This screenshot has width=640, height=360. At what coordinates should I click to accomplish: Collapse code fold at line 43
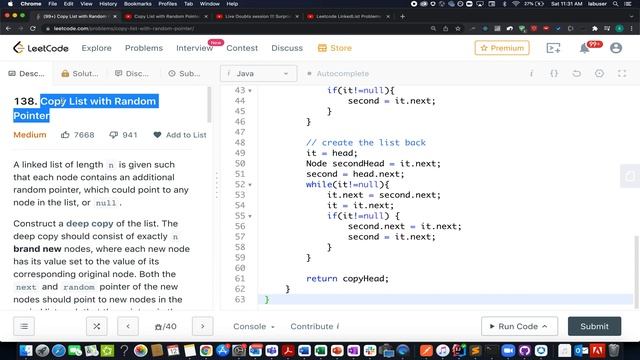(x=250, y=91)
